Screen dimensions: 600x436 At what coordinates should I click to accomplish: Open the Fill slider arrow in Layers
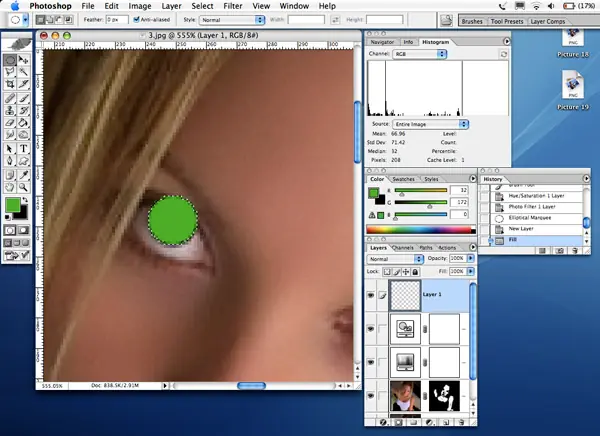pos(471,271)
